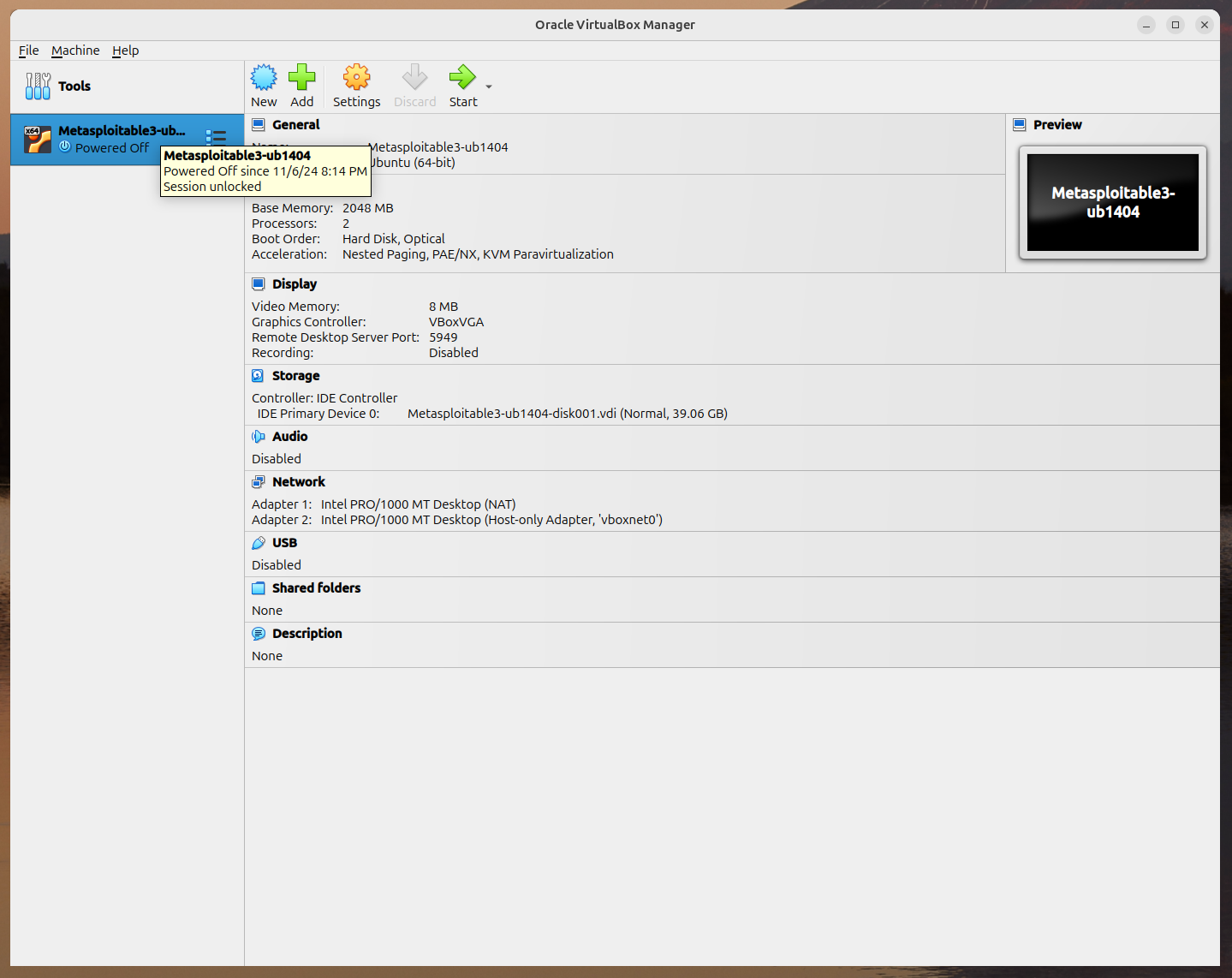Open the Help menu
Image resolution: width=1232 pixels, height=978 pixels.
[x=125, y=51]
